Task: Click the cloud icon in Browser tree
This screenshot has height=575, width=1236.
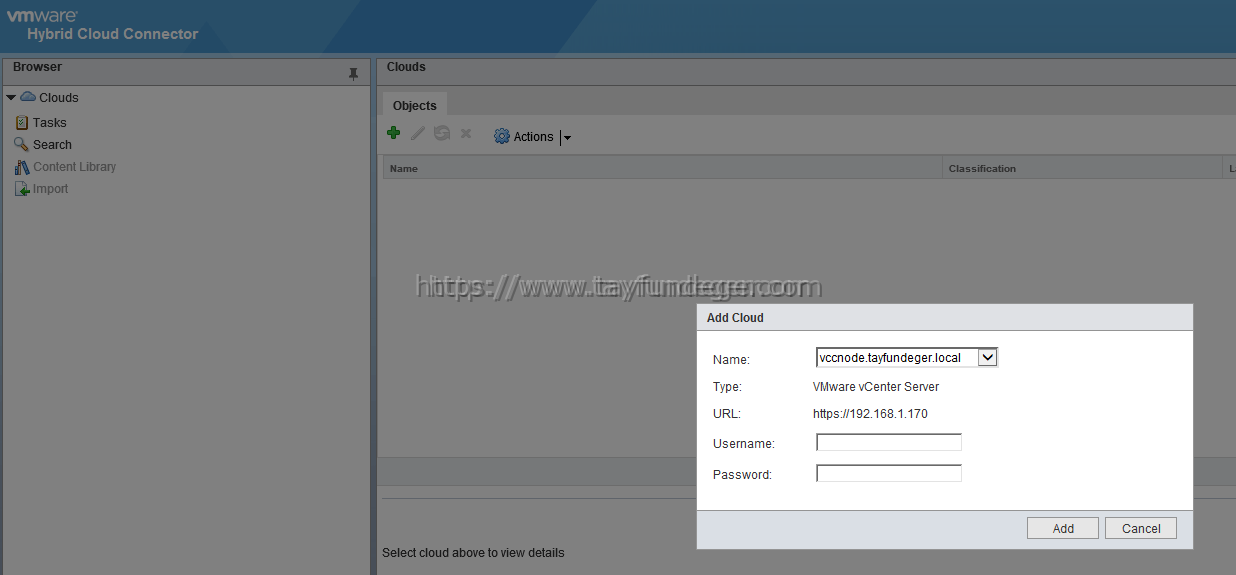Action: (x=28, y=97)
